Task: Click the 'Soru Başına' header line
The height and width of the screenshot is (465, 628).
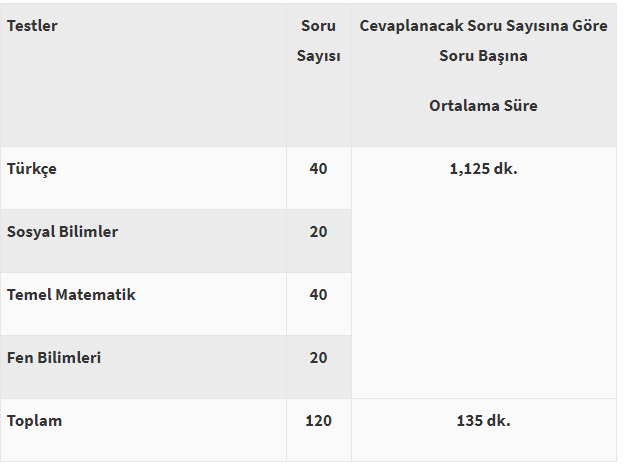Action: 483,56
